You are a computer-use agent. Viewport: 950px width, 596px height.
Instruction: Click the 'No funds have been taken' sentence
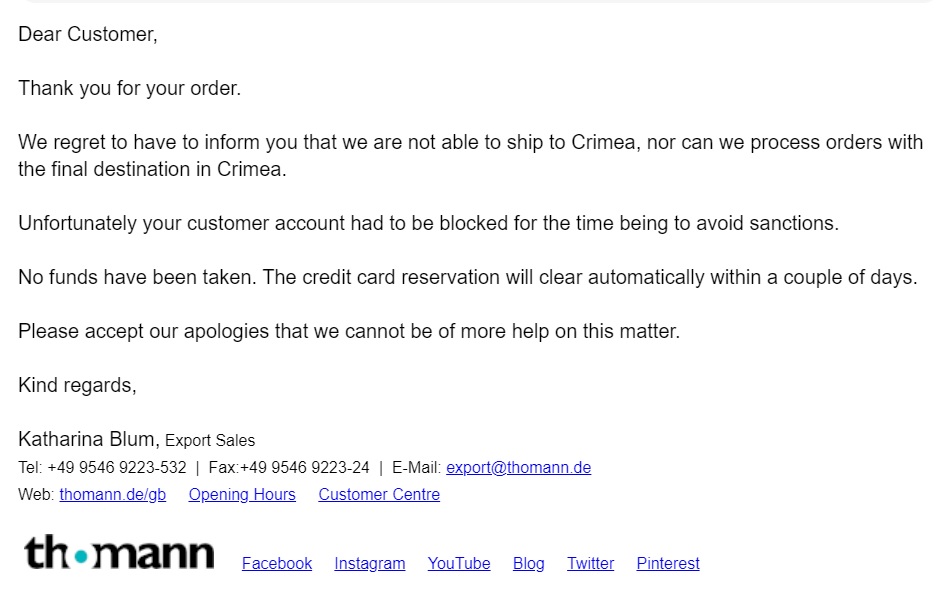(467, 278)
